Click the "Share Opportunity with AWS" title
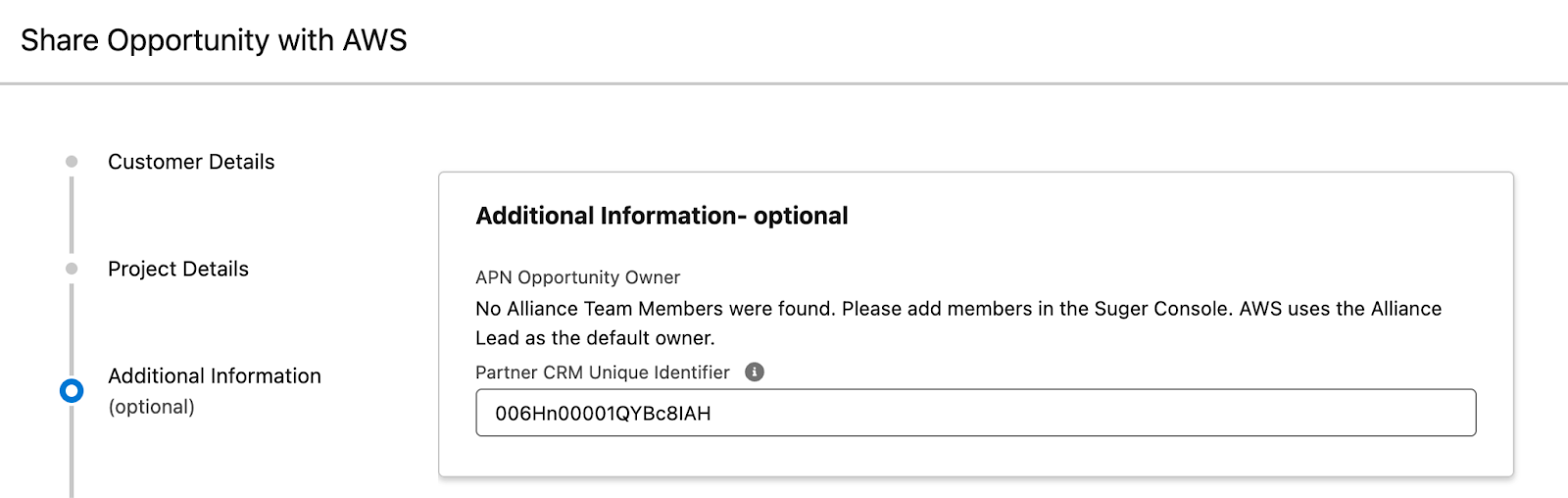1568x498 pixels. tap(214, 40)
